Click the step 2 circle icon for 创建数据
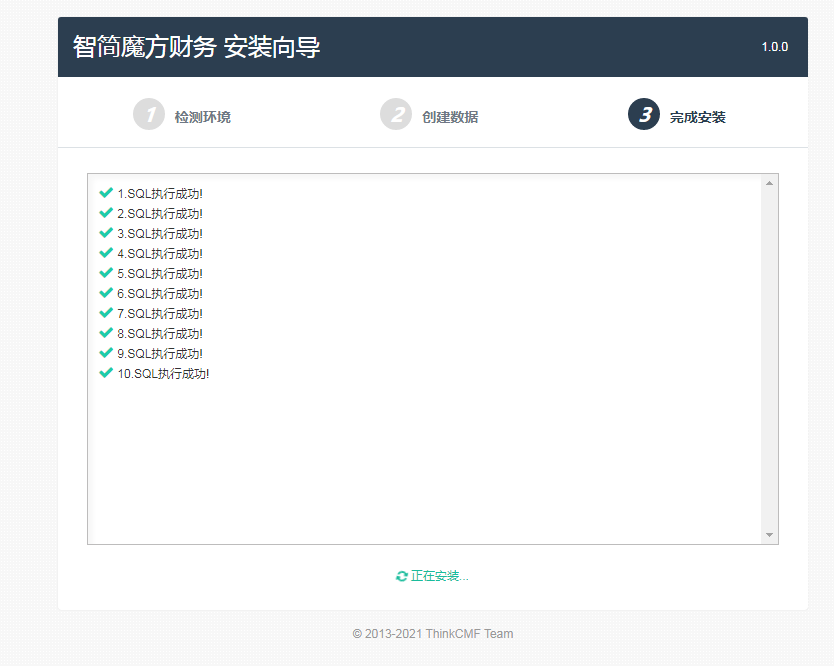 (x=394, y=114)
